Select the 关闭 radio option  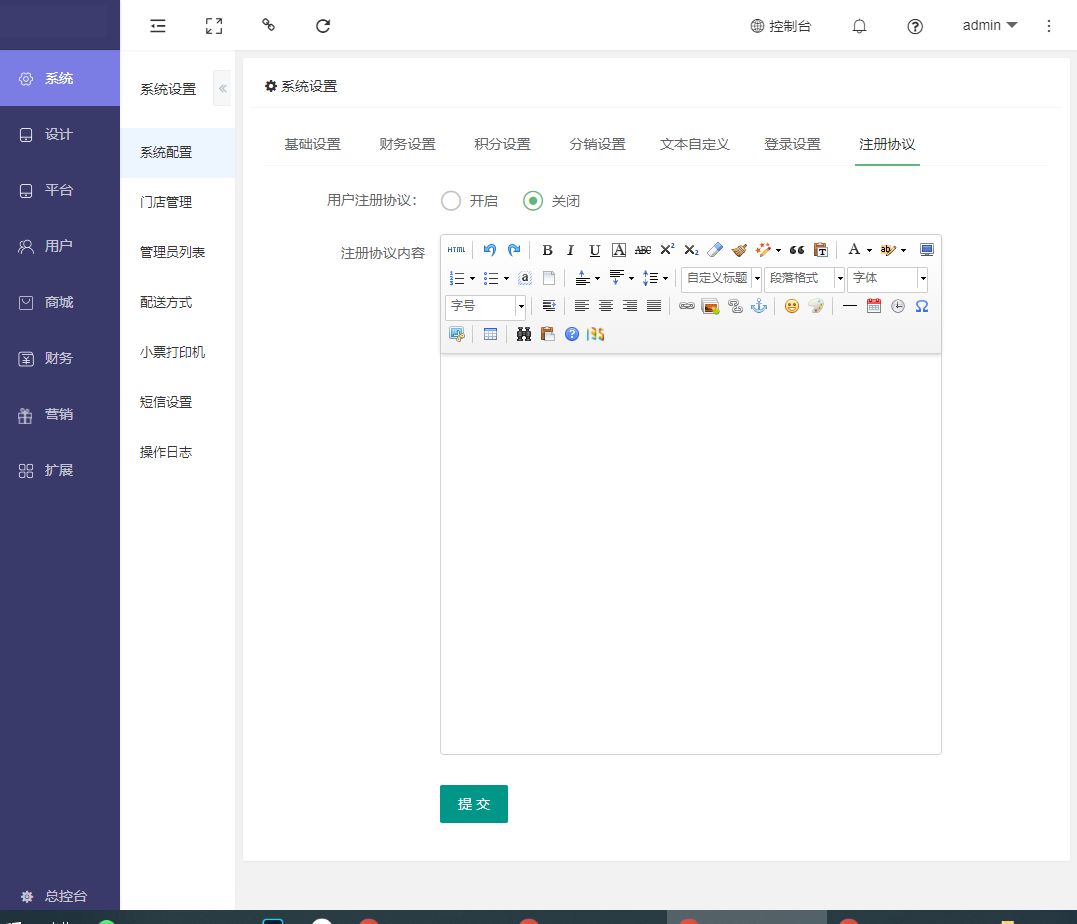(x=533, y=201)
